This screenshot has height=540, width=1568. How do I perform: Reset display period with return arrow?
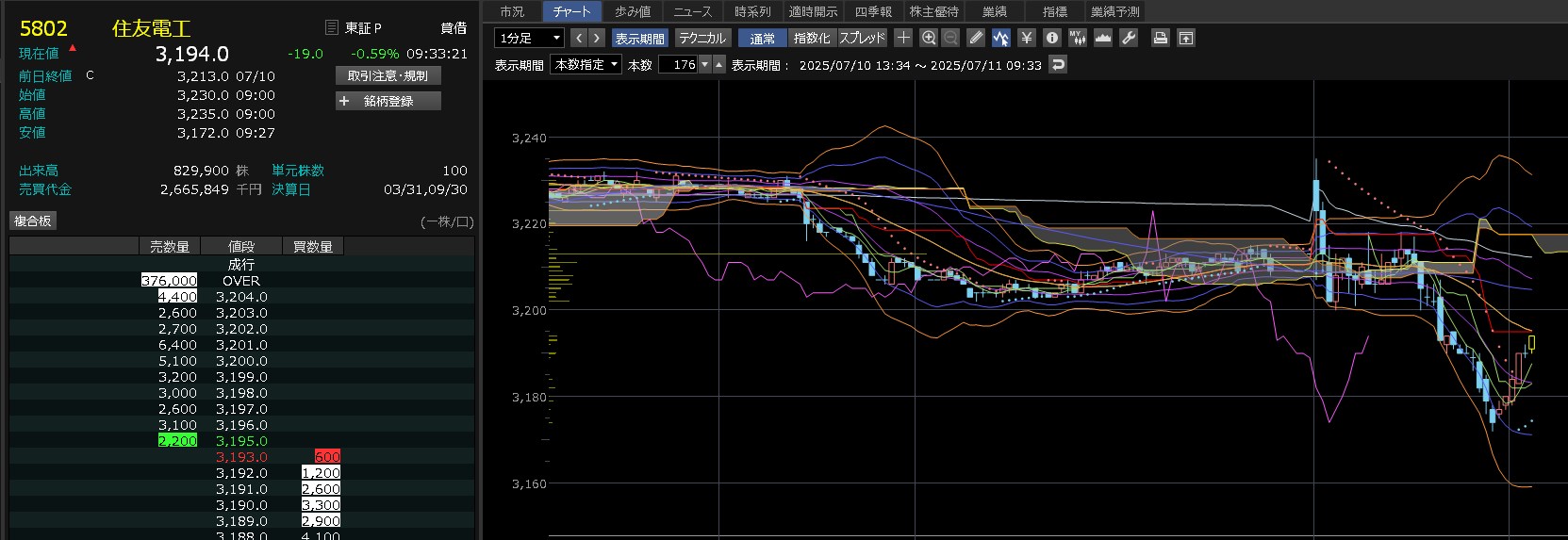(1058, 65)
